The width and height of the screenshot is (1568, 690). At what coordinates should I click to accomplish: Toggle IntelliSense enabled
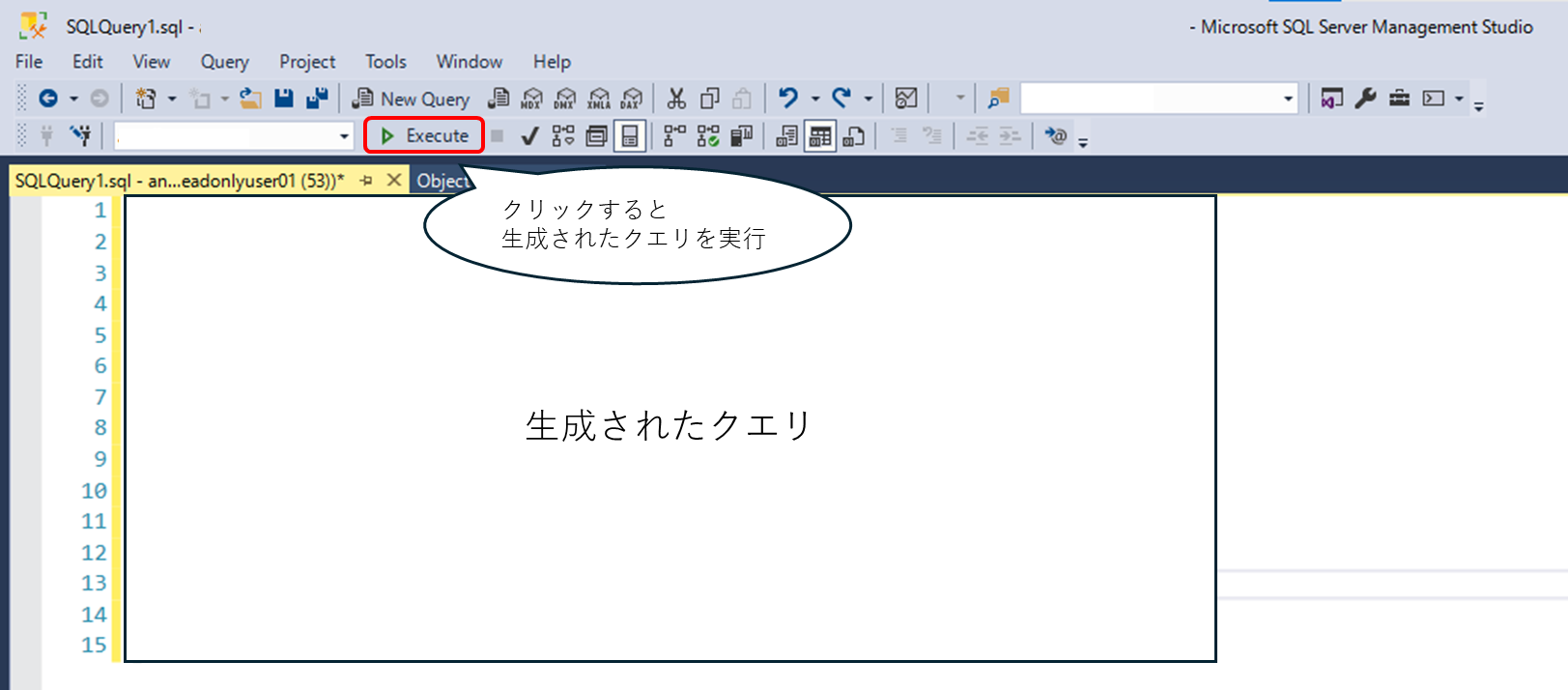630,136
